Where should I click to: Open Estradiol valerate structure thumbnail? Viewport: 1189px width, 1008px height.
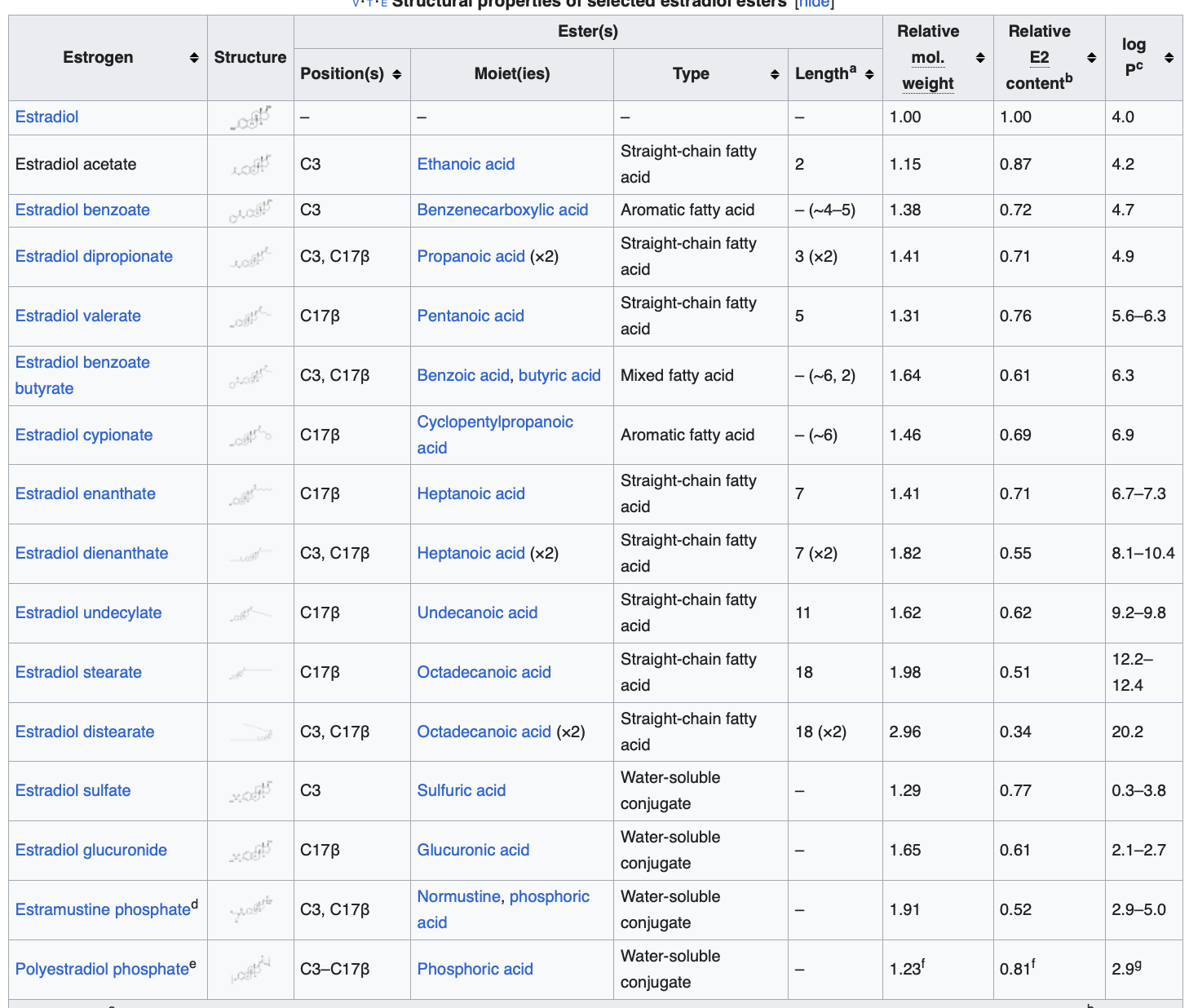click(x=250, y=316)
